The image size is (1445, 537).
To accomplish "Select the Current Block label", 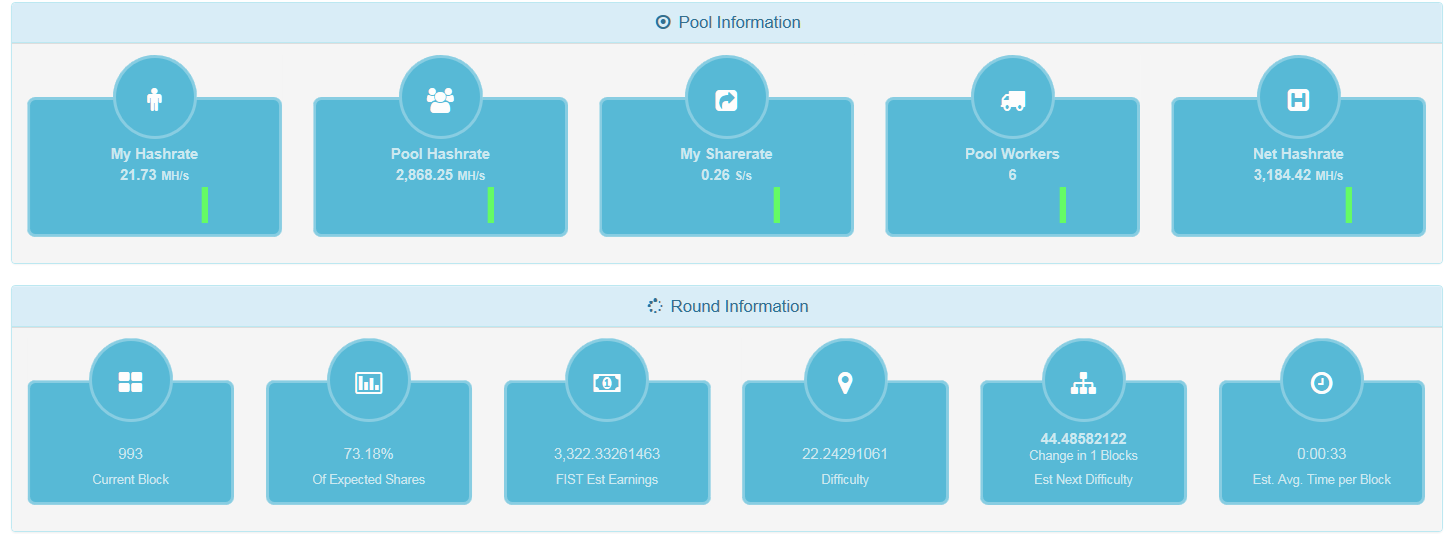I will pos(130,479).
